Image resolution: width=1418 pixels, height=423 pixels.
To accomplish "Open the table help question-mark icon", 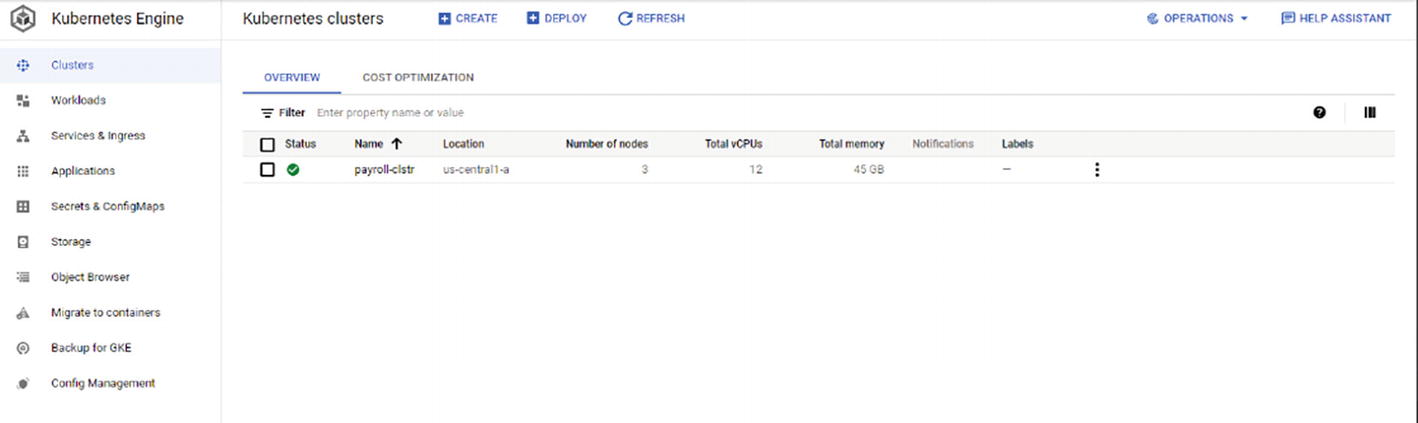I will click(1320, 112).
